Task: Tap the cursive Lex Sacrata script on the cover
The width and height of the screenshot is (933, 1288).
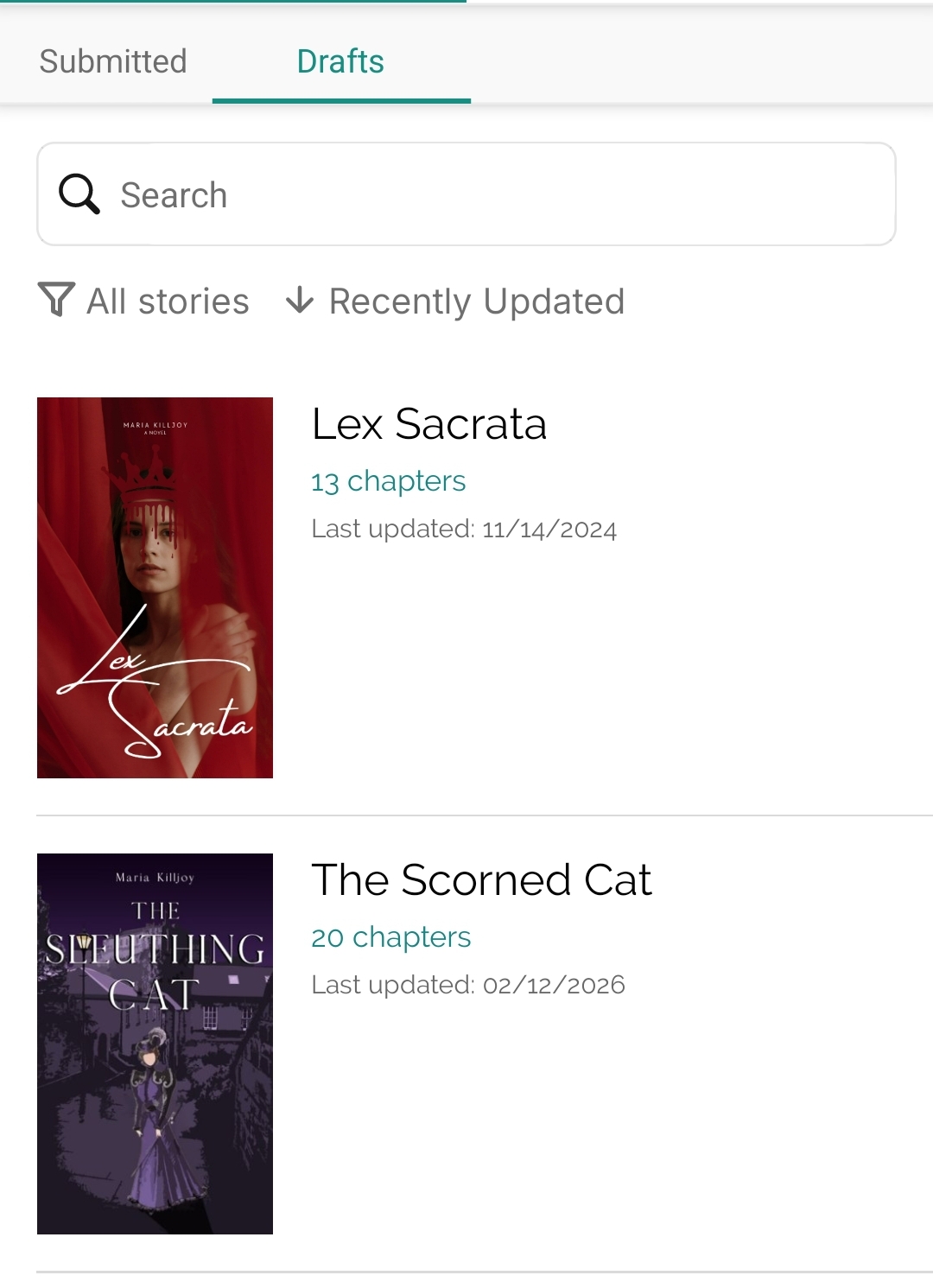Action: [x=155, y=691]
